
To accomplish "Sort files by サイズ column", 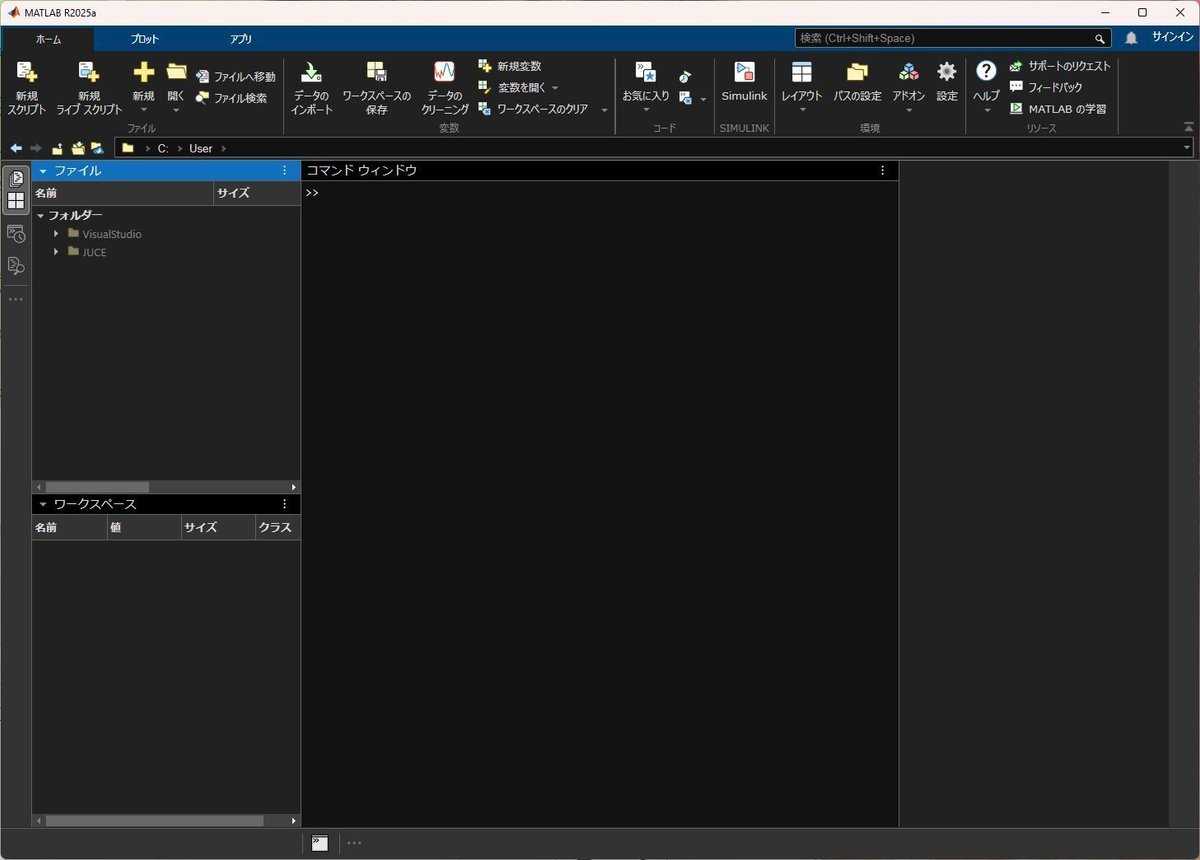I will [258, 193].
